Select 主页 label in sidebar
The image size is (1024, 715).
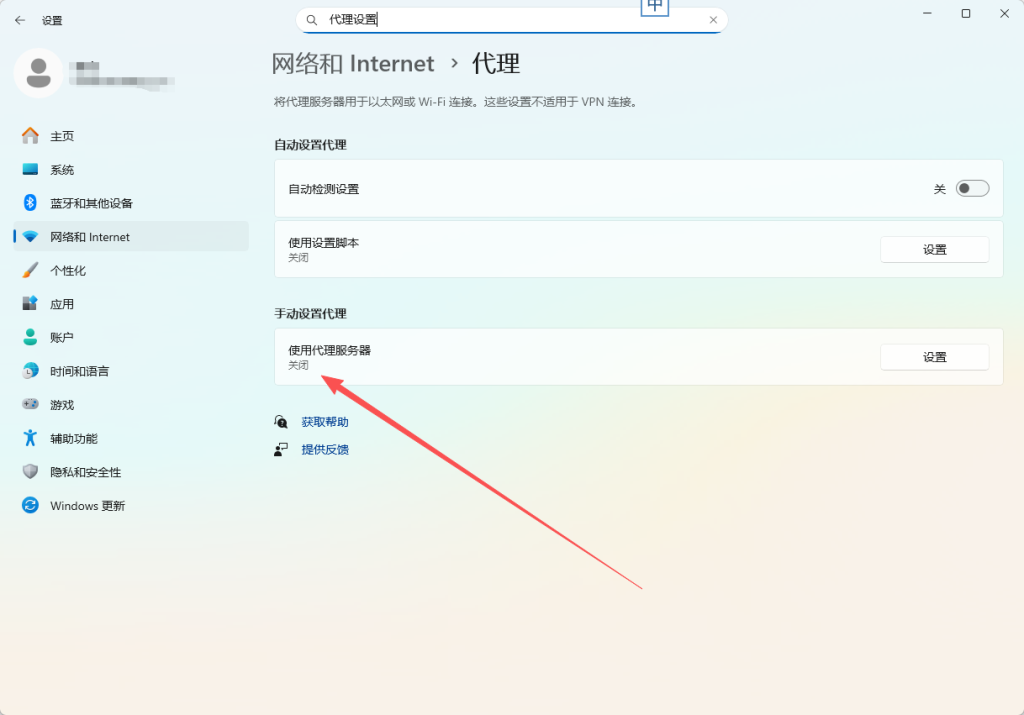[62, 136]
